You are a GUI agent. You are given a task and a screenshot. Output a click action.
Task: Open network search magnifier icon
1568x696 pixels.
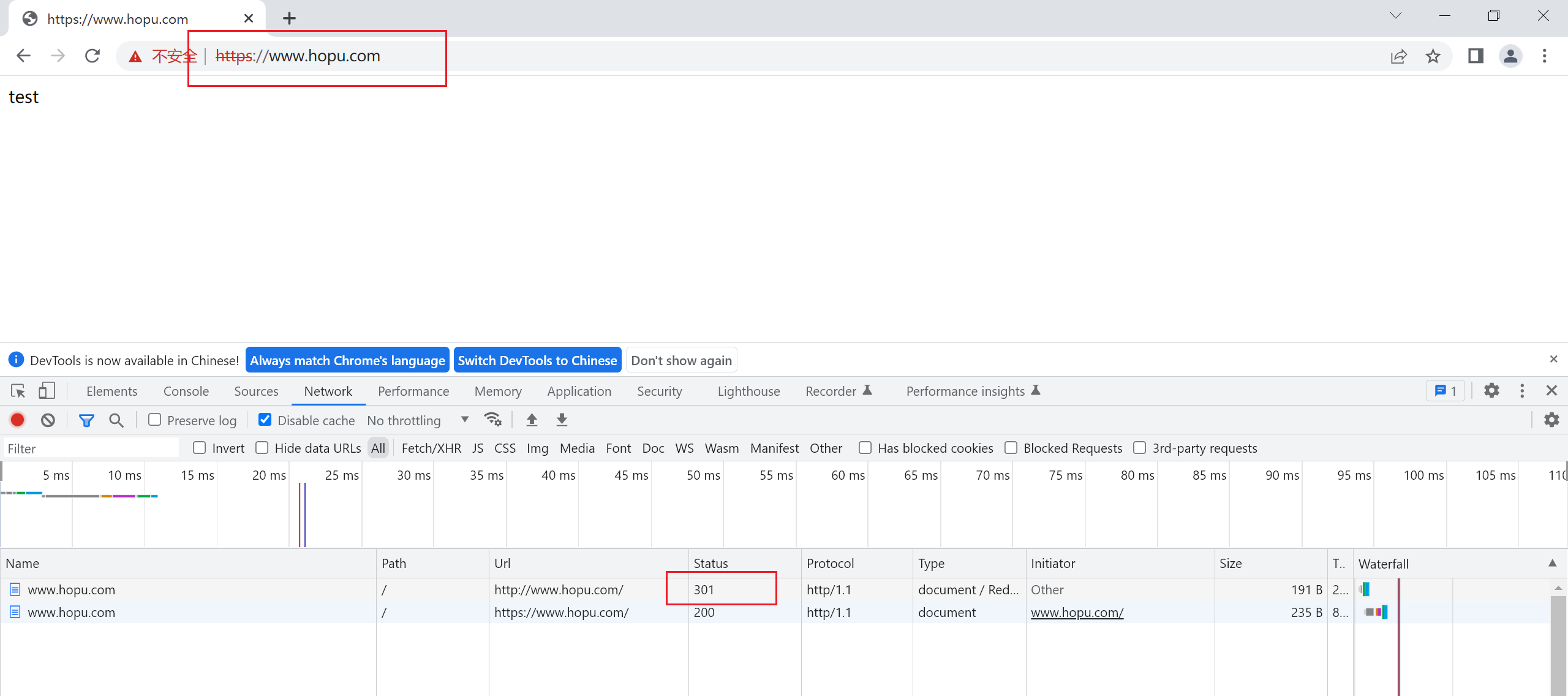[116, 420]
